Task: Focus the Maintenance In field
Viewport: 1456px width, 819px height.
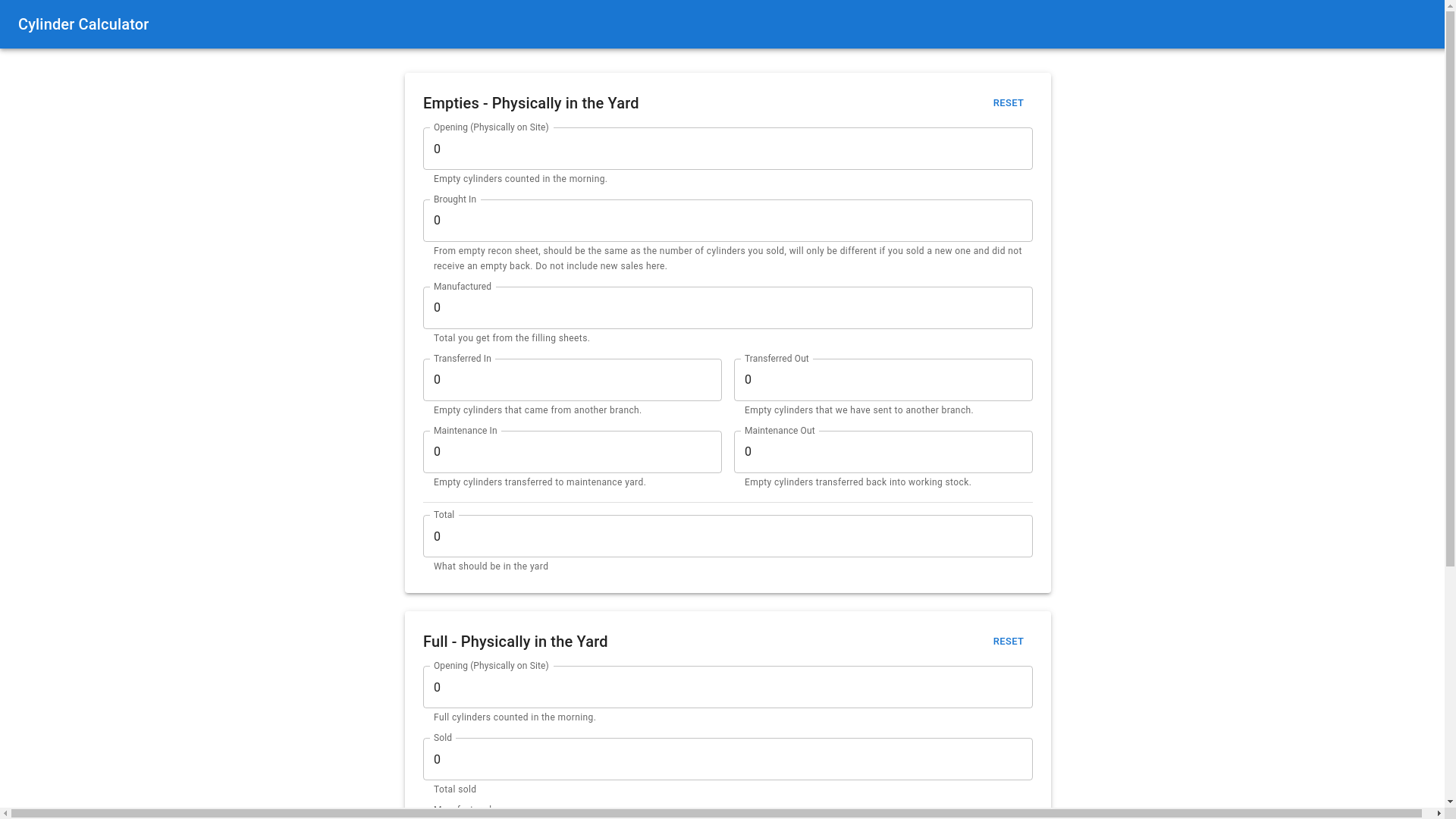Action: pos(572,452)
